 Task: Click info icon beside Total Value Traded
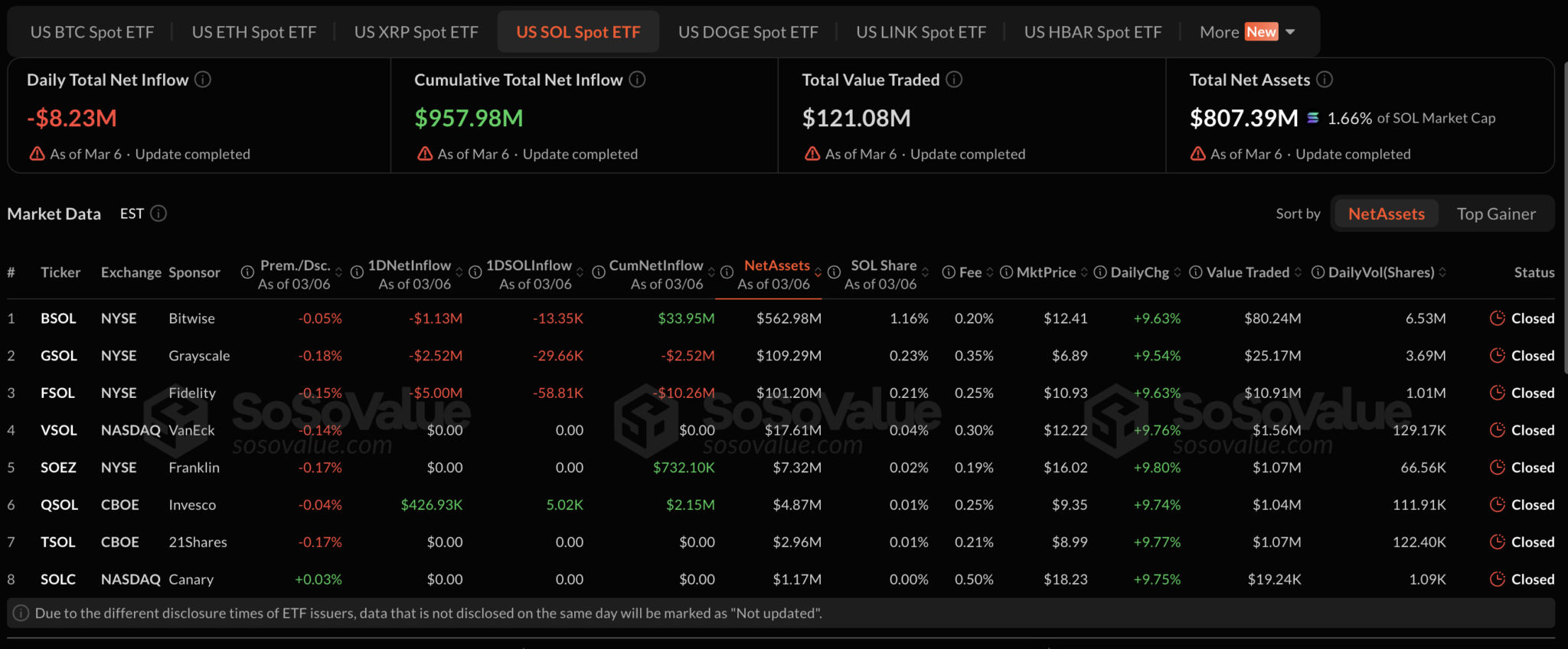point(954,80)
